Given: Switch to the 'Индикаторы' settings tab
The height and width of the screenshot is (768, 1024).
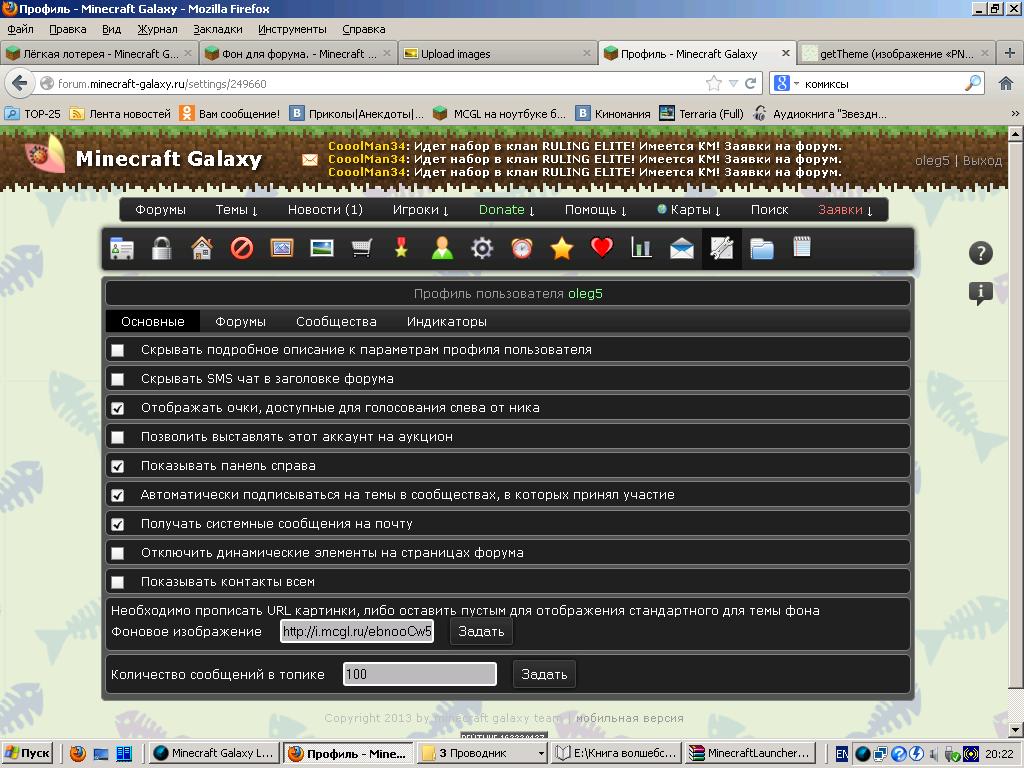Looking at the screenshot, I should pos(447,321).
